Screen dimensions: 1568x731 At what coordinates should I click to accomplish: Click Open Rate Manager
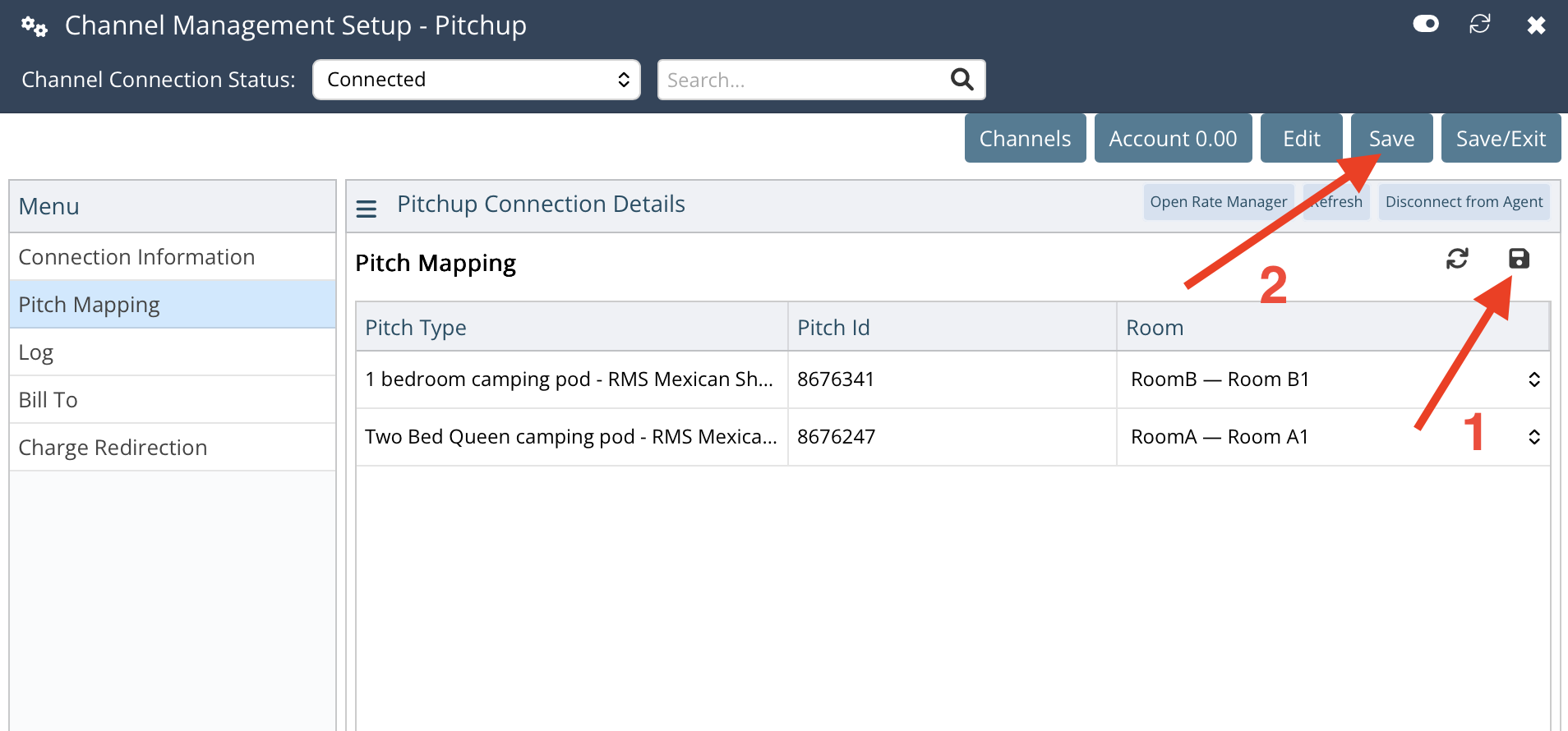pos(1219,202)
